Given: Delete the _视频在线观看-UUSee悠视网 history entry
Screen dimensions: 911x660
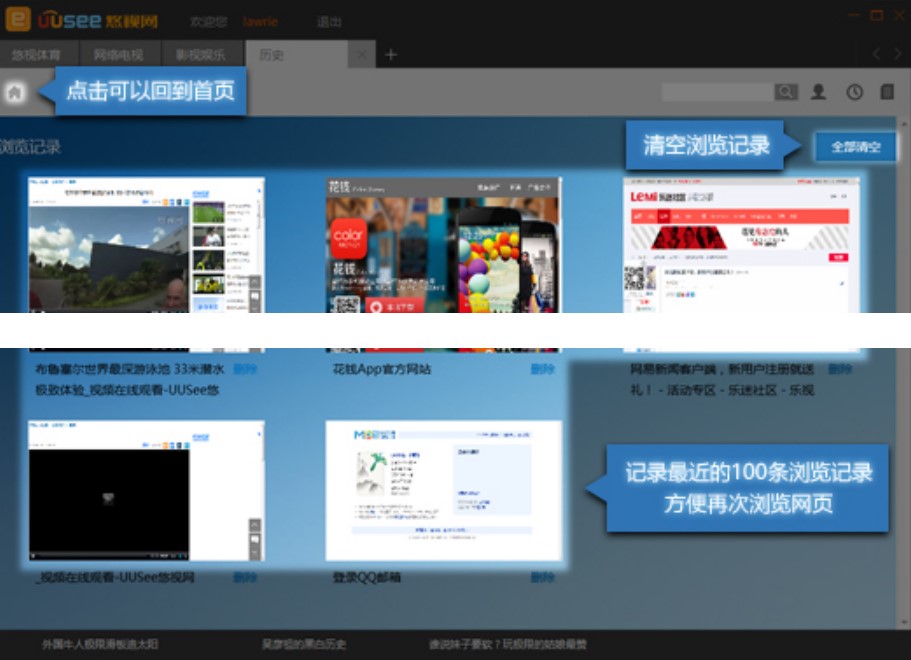Looking at the screenshot, I should click(x=245, y=578).
